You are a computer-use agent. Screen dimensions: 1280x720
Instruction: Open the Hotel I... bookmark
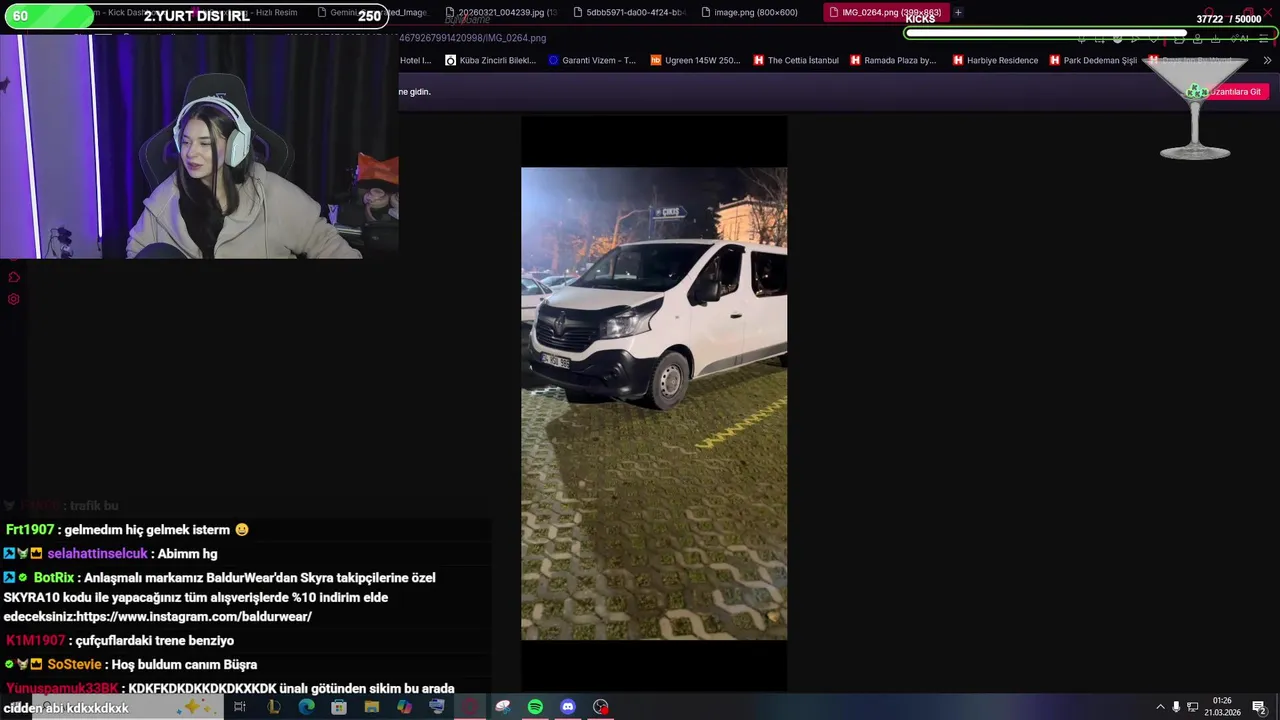(x=415, y=60)
